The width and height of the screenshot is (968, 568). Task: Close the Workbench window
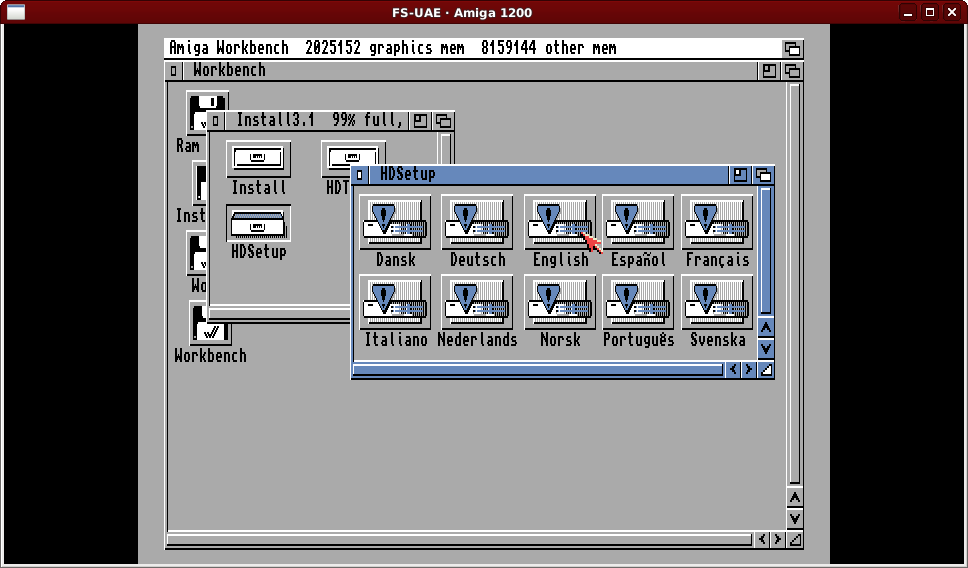click(173, 71)
